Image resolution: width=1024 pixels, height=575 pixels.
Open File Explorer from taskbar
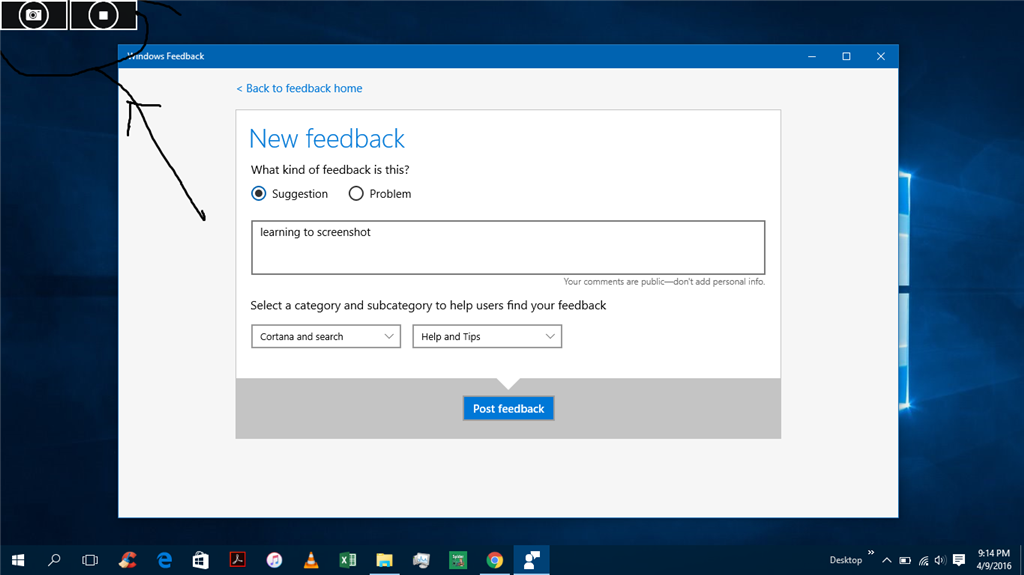pos(385,560)
